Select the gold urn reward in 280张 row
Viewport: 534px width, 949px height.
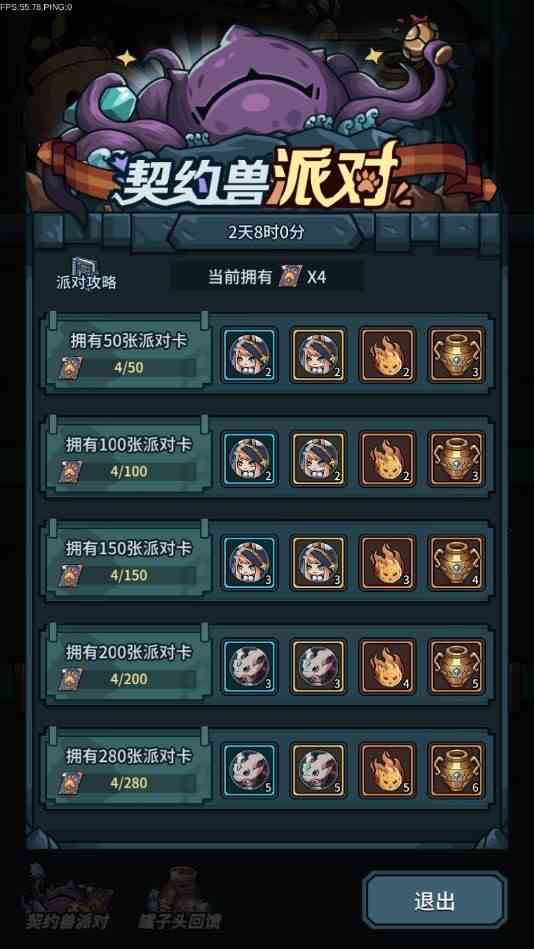[x=457, y=770]
